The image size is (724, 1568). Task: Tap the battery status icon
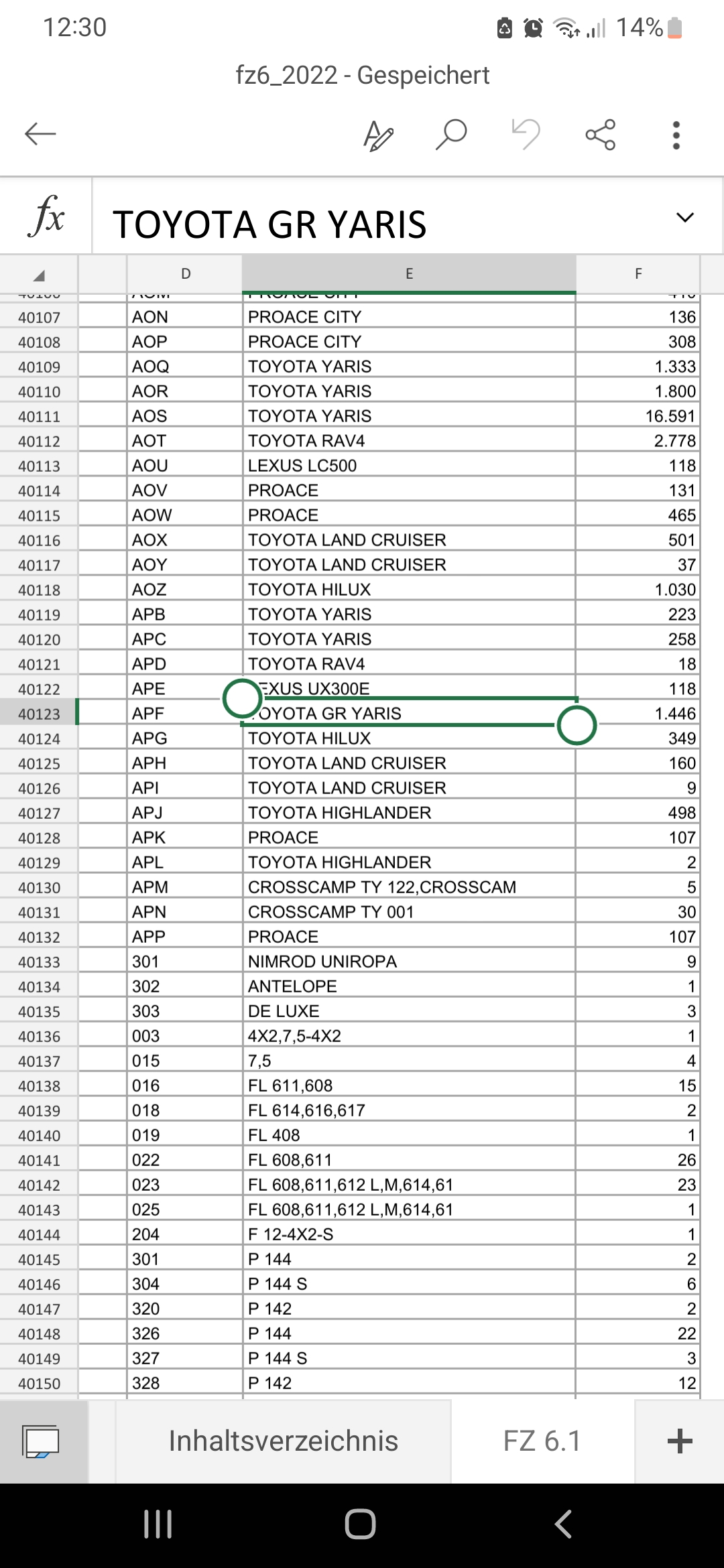click(x=676, y=27)
